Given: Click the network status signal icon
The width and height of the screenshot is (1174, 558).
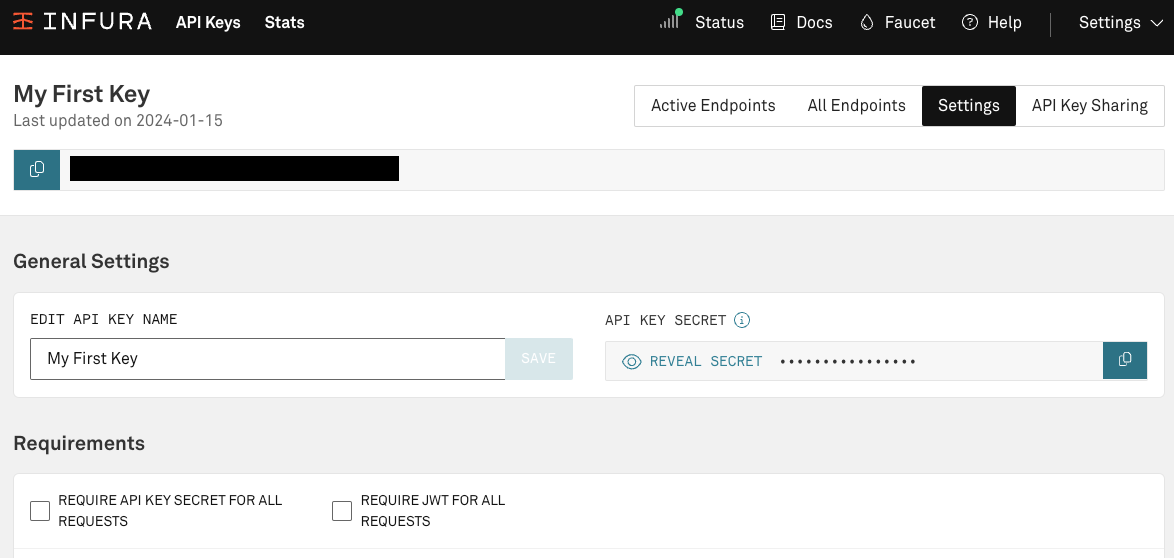Looking at the screenshot, I should tap(671, 19).
